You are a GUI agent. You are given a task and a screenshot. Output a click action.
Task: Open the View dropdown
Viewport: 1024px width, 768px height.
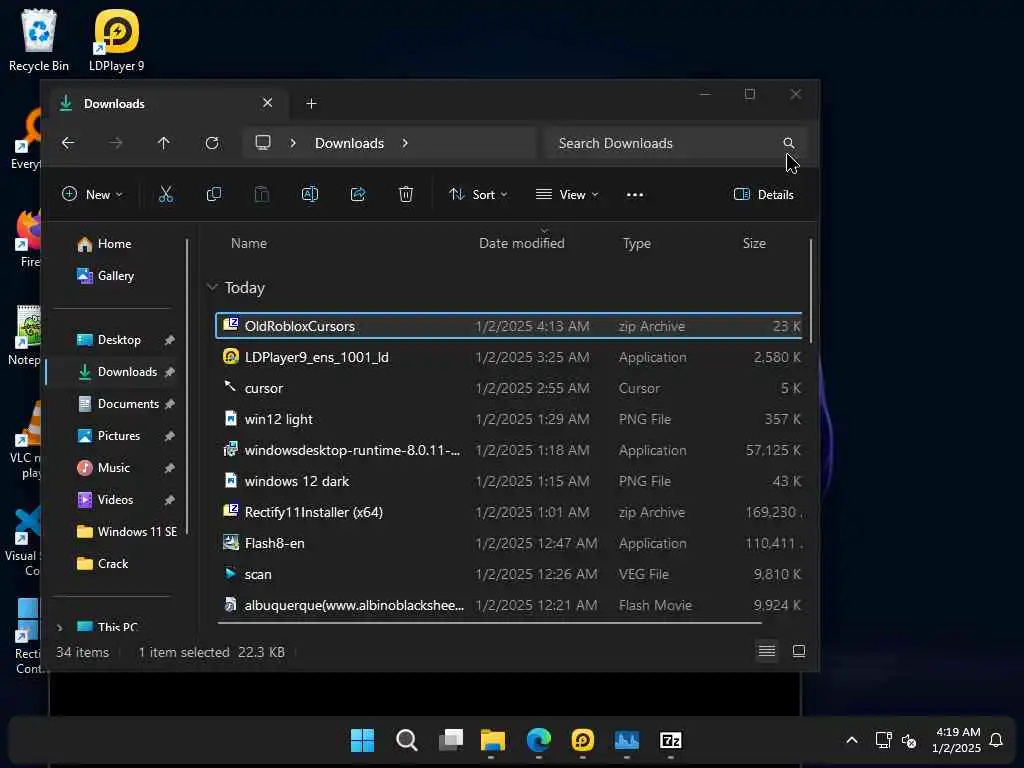tap(567, 195)
